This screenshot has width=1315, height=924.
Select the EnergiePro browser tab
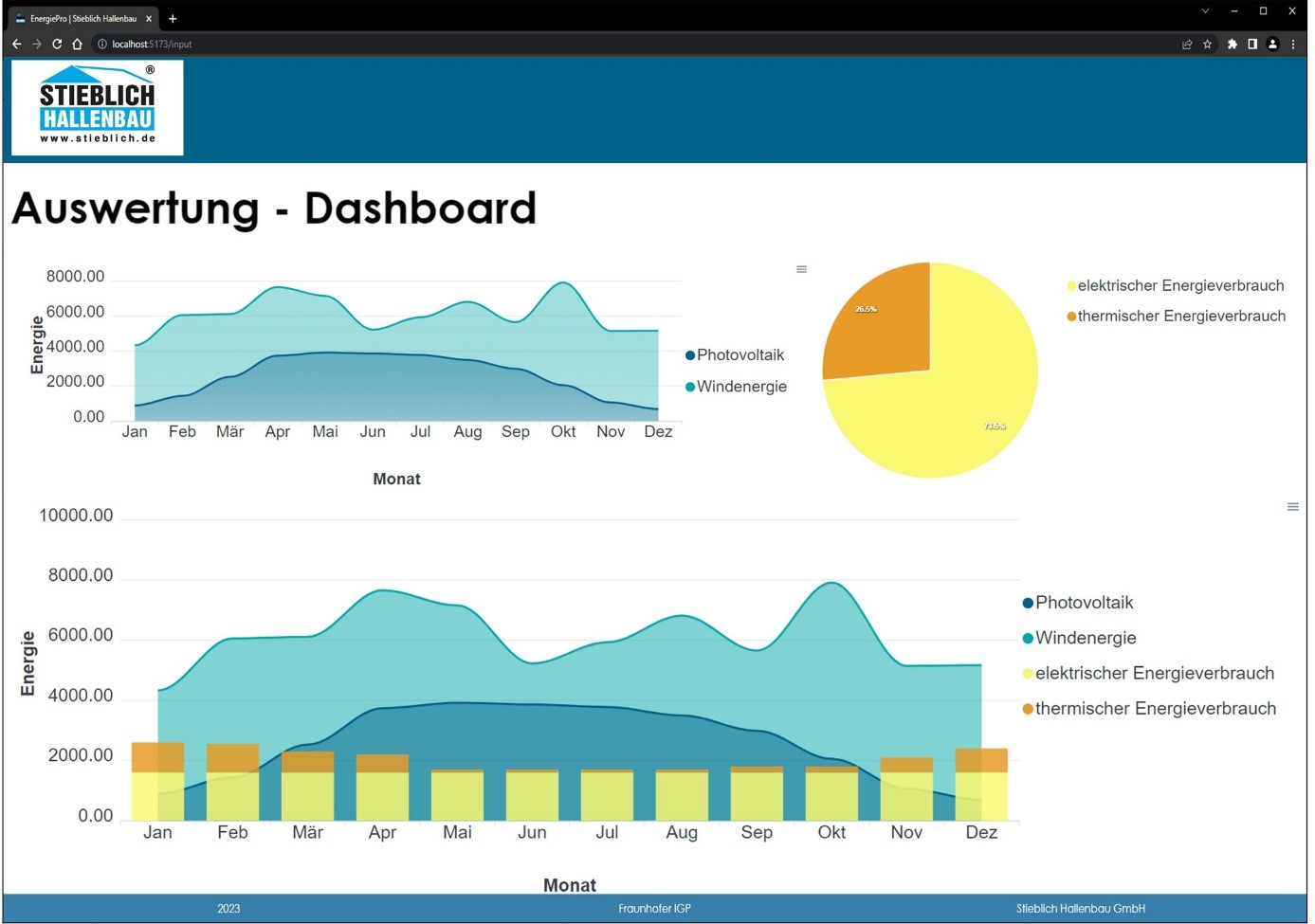(82, 18)
